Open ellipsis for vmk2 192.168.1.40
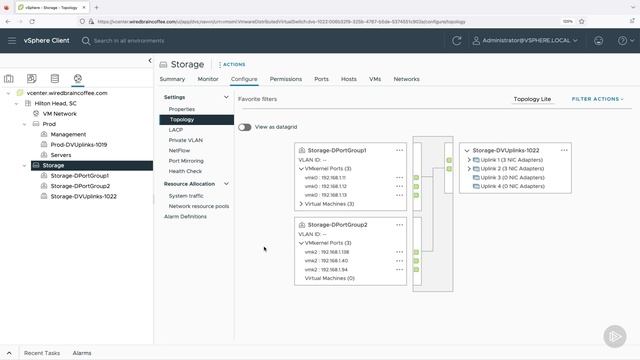 point(399,261)
